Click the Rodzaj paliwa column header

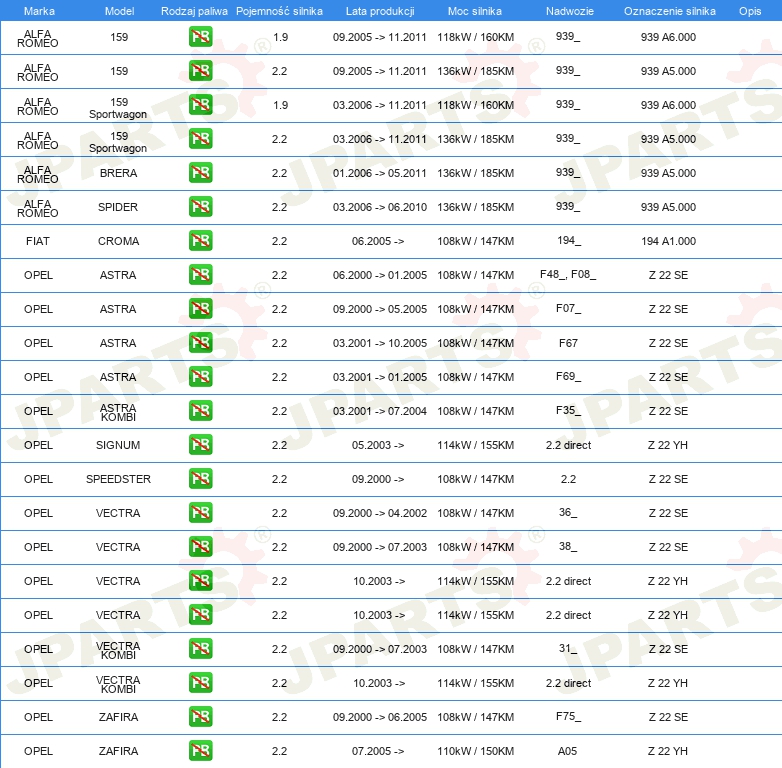[x=194, y=11]
